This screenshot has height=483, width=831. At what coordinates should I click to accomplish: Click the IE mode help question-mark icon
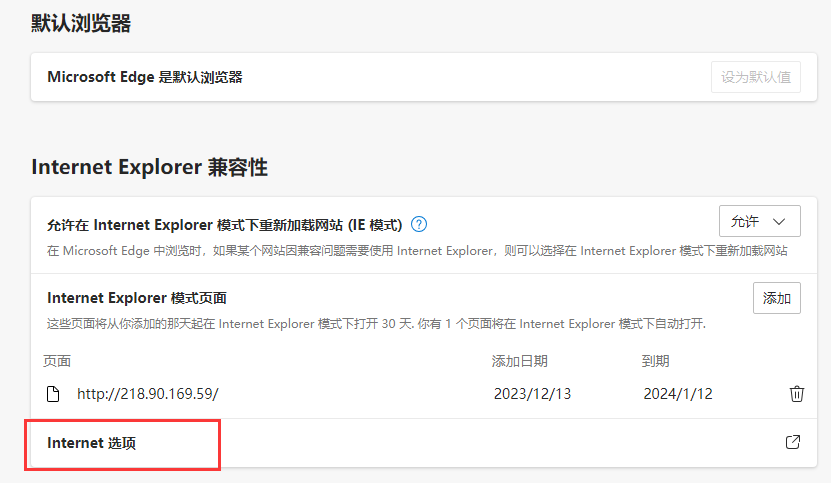(x=419, y=225)
